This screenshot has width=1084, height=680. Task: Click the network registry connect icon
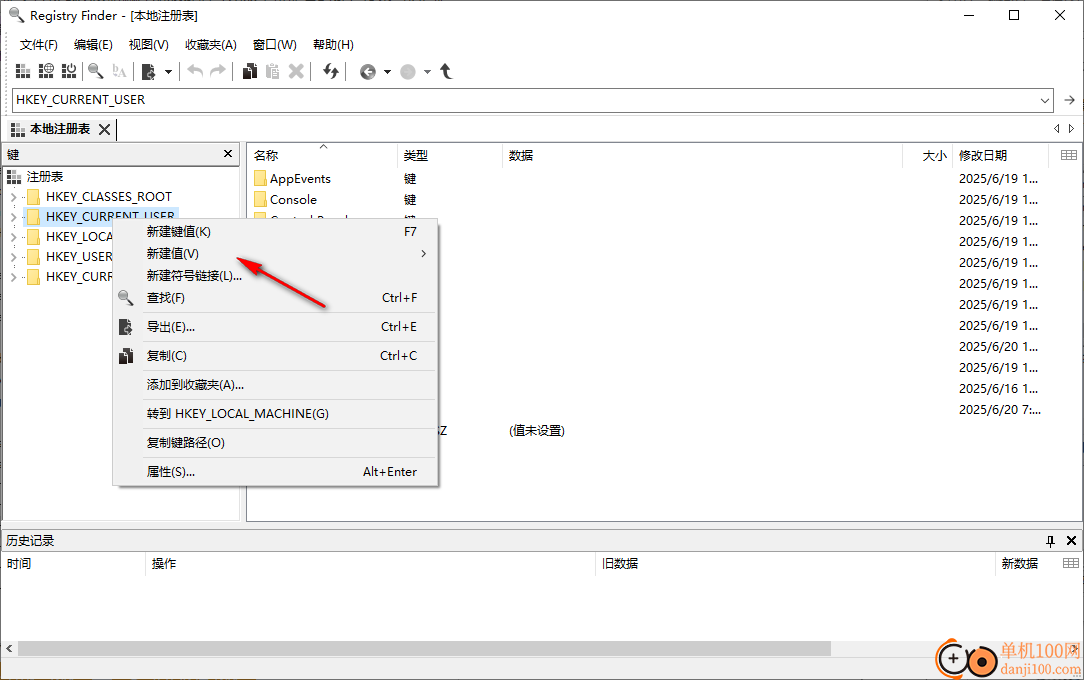pos(46,71)
